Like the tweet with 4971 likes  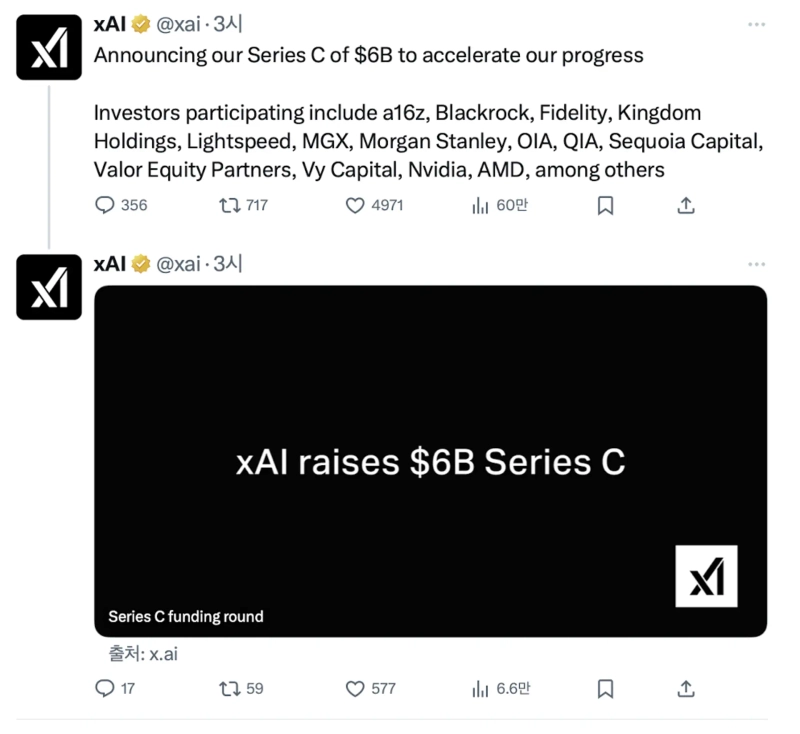coord(355,205)
